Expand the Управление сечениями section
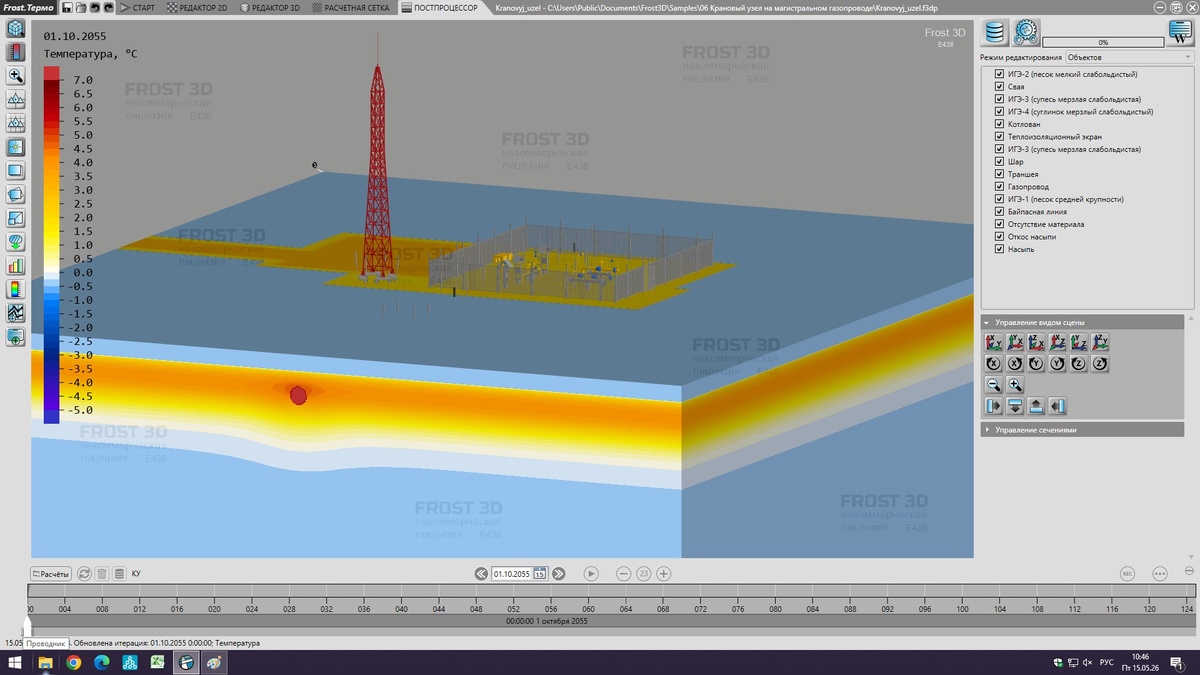This screenshot has height=675, width=1200. (x=1084, y=429)
